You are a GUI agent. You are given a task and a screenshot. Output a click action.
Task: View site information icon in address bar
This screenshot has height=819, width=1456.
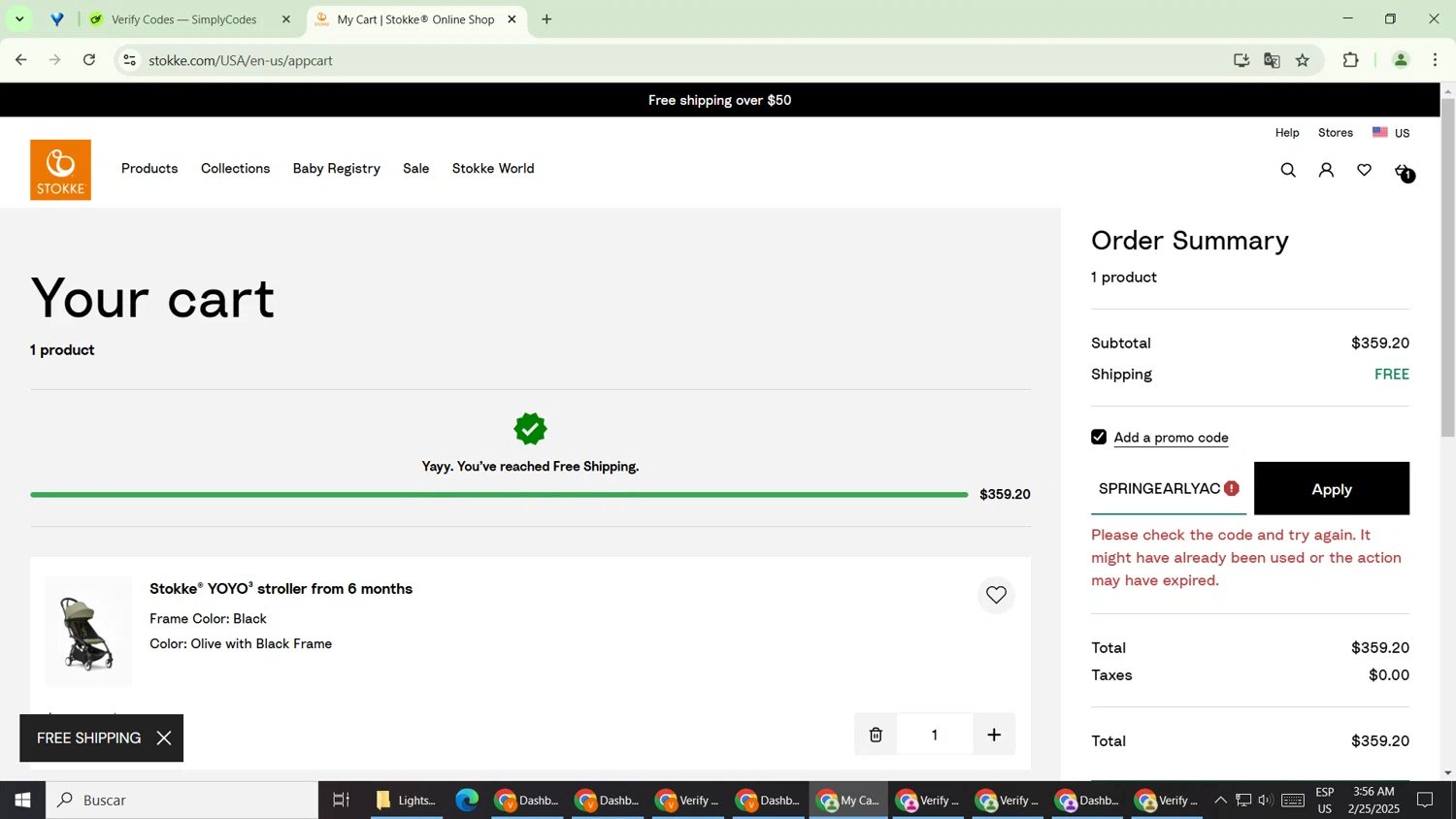(129, 60)
